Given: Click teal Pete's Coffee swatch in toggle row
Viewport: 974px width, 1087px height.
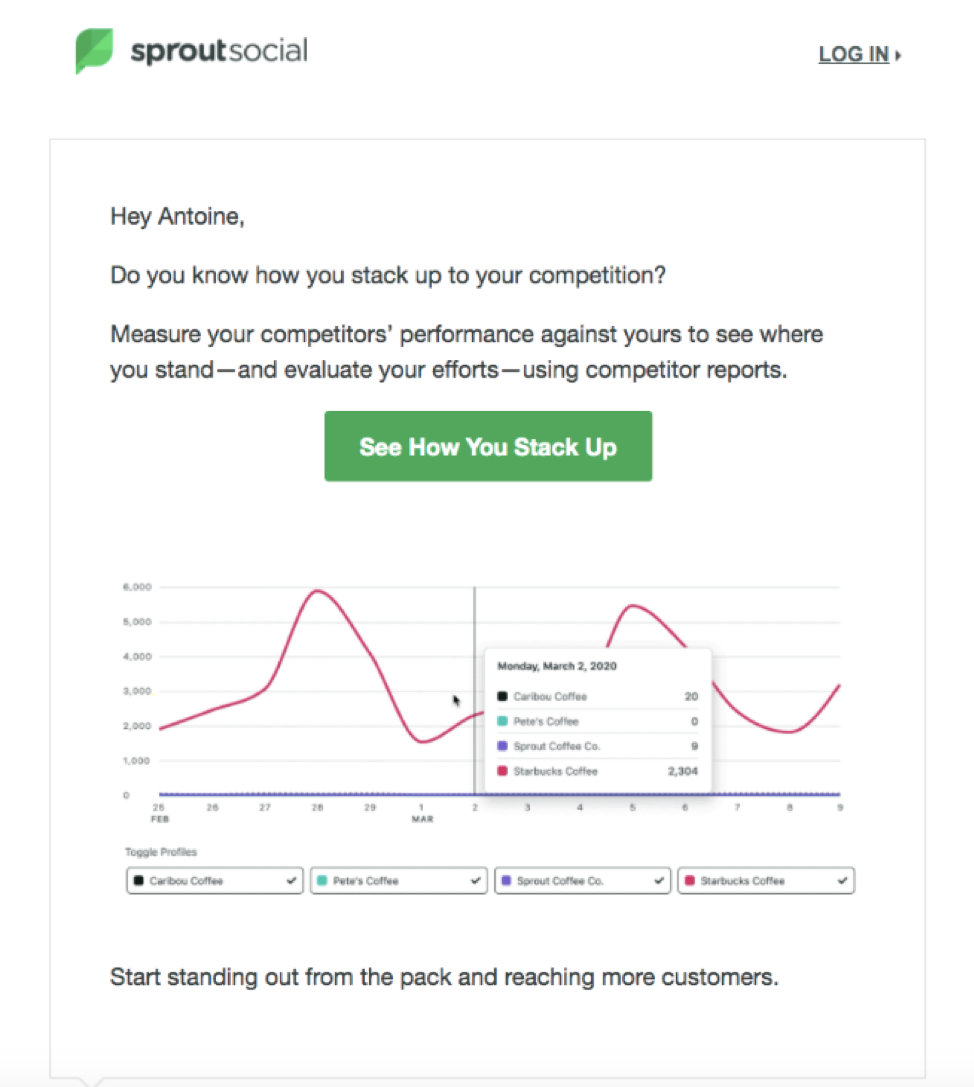Looking at the screenshot, I should pyautogui.click(x=322, y=881).
